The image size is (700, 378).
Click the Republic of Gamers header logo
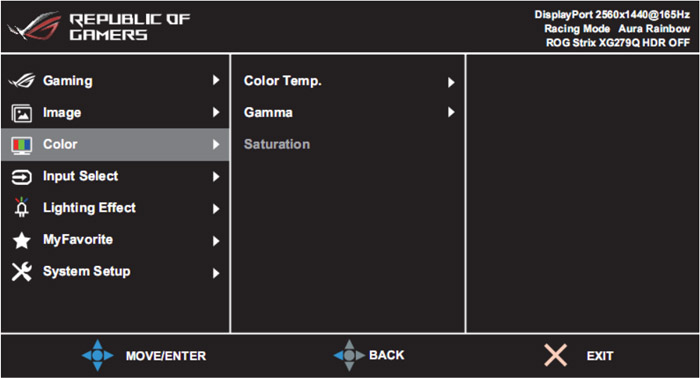pos(99,27)
